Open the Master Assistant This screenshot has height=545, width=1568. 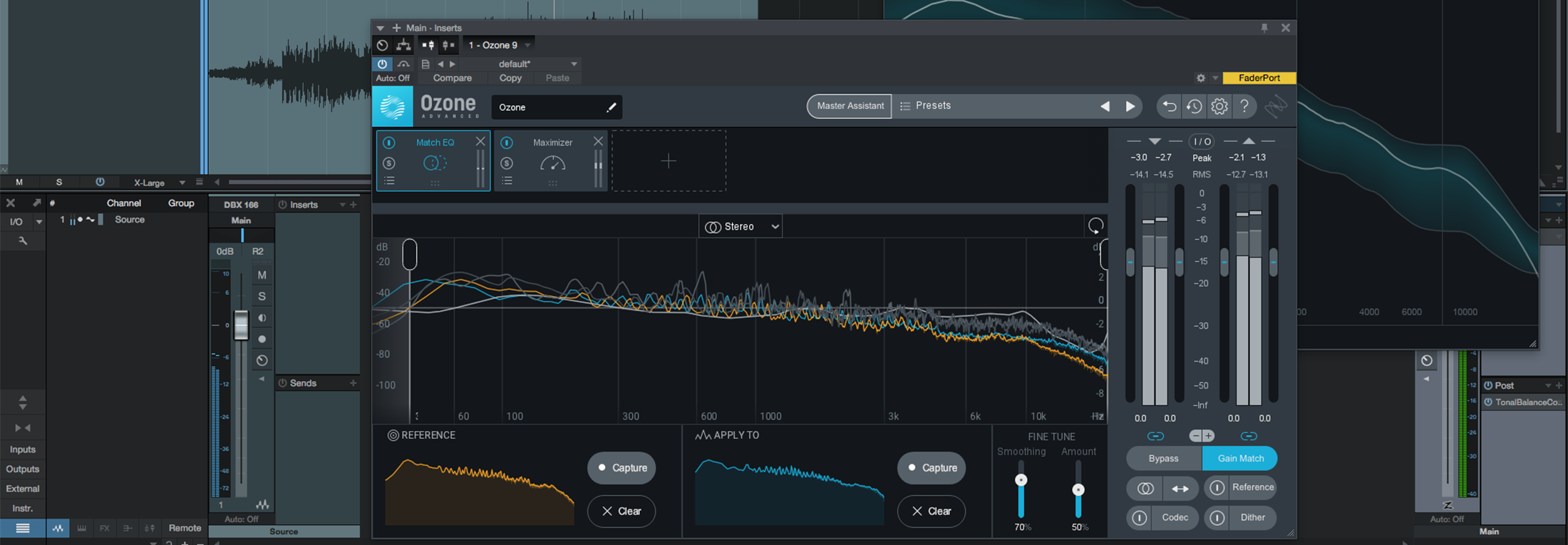click(850, 106)
